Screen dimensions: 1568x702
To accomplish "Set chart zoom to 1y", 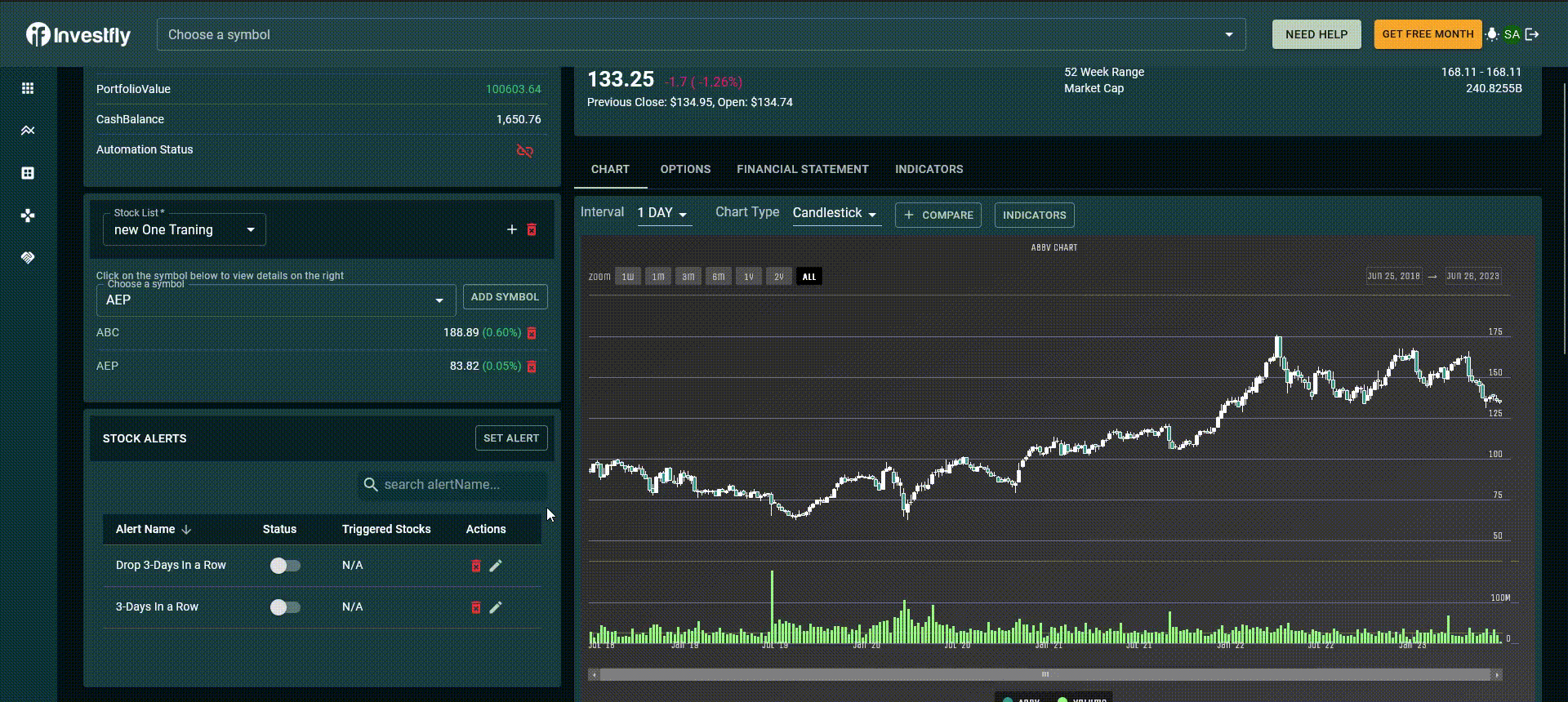I will click(x=749, y=277).
